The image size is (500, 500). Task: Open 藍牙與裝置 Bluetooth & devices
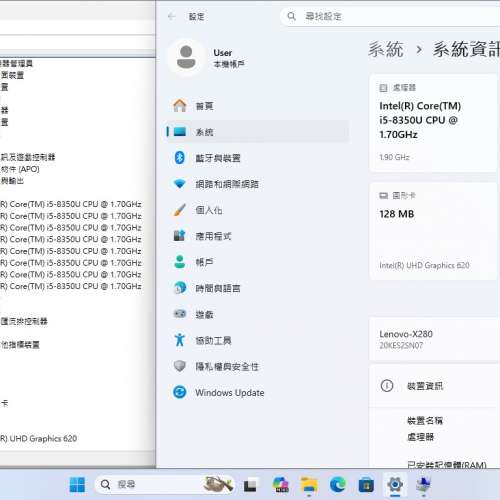click(x=257, y=158)
